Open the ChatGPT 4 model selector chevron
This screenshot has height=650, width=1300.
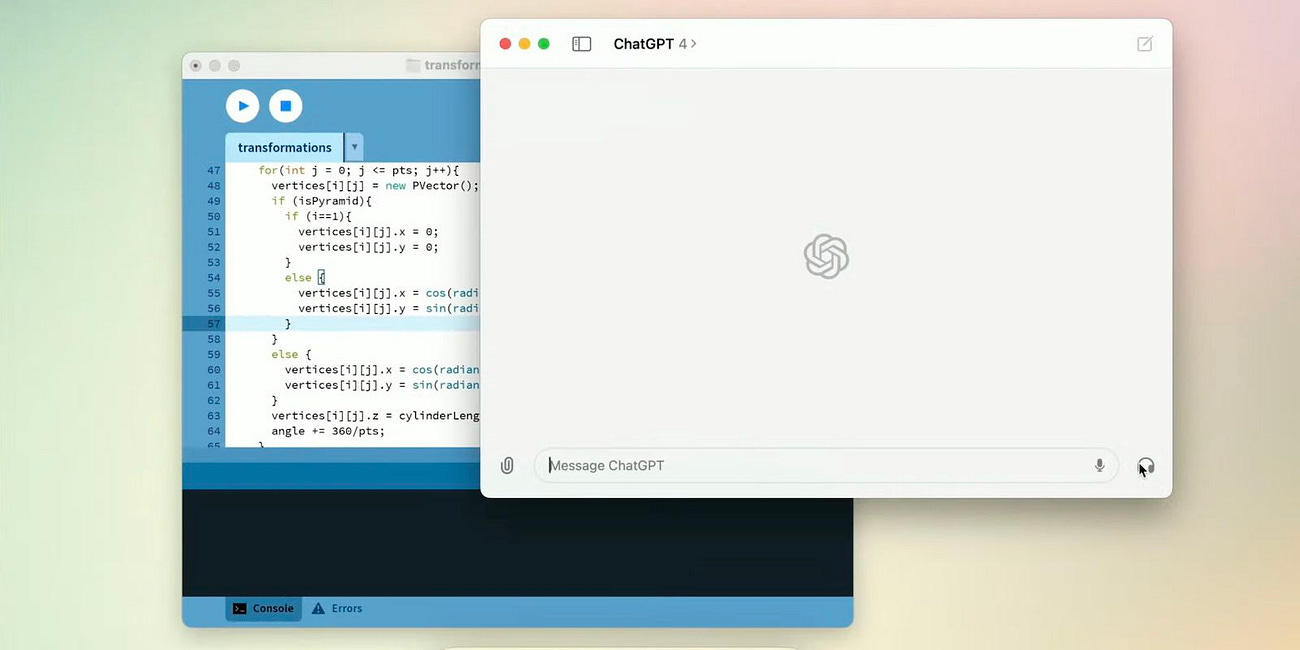[694, 43]
